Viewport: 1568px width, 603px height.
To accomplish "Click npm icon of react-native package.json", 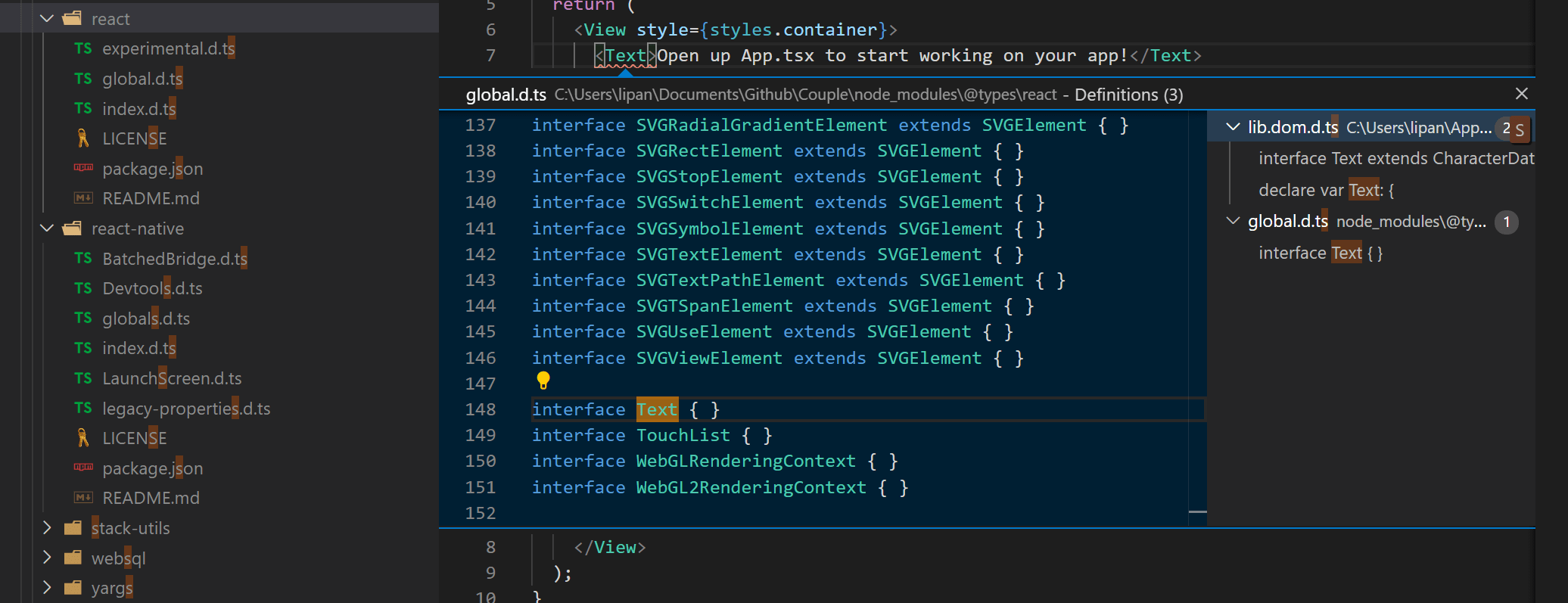I will pyautogui.click(x=83, y=468).
